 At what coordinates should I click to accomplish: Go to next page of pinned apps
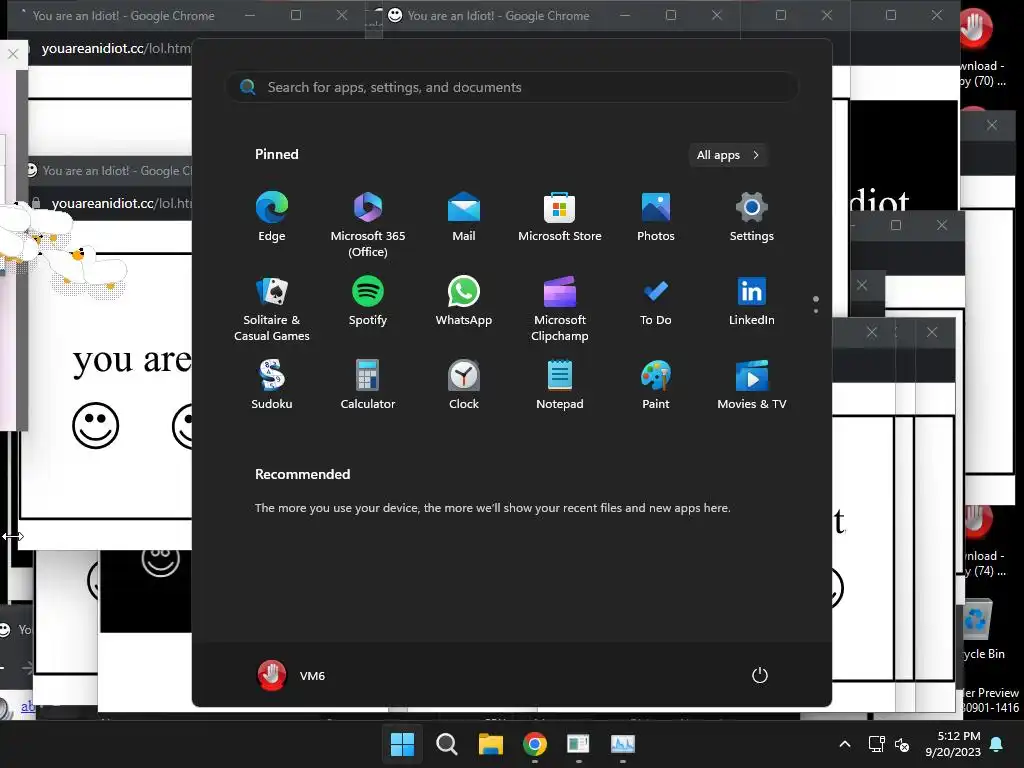pos(816,310)
